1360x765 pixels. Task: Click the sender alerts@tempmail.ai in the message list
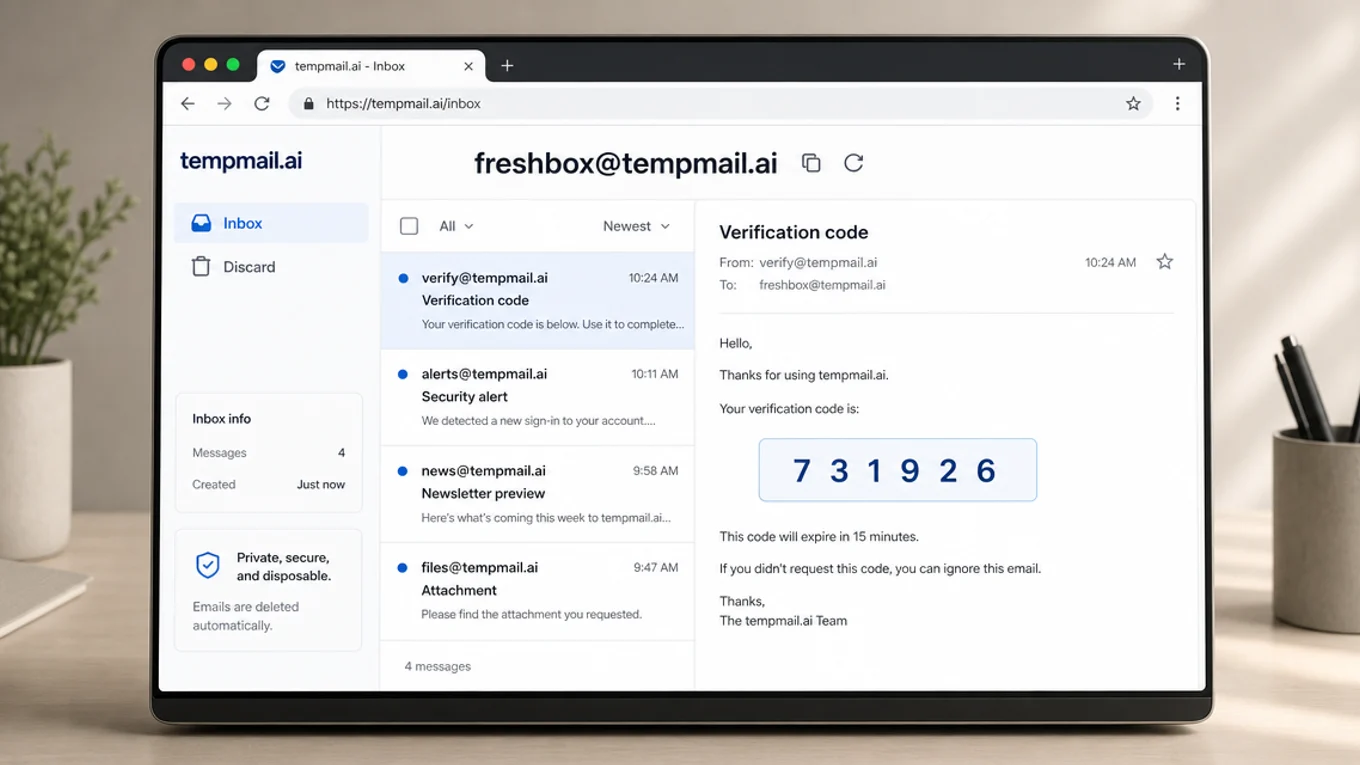tap(484, 374)
